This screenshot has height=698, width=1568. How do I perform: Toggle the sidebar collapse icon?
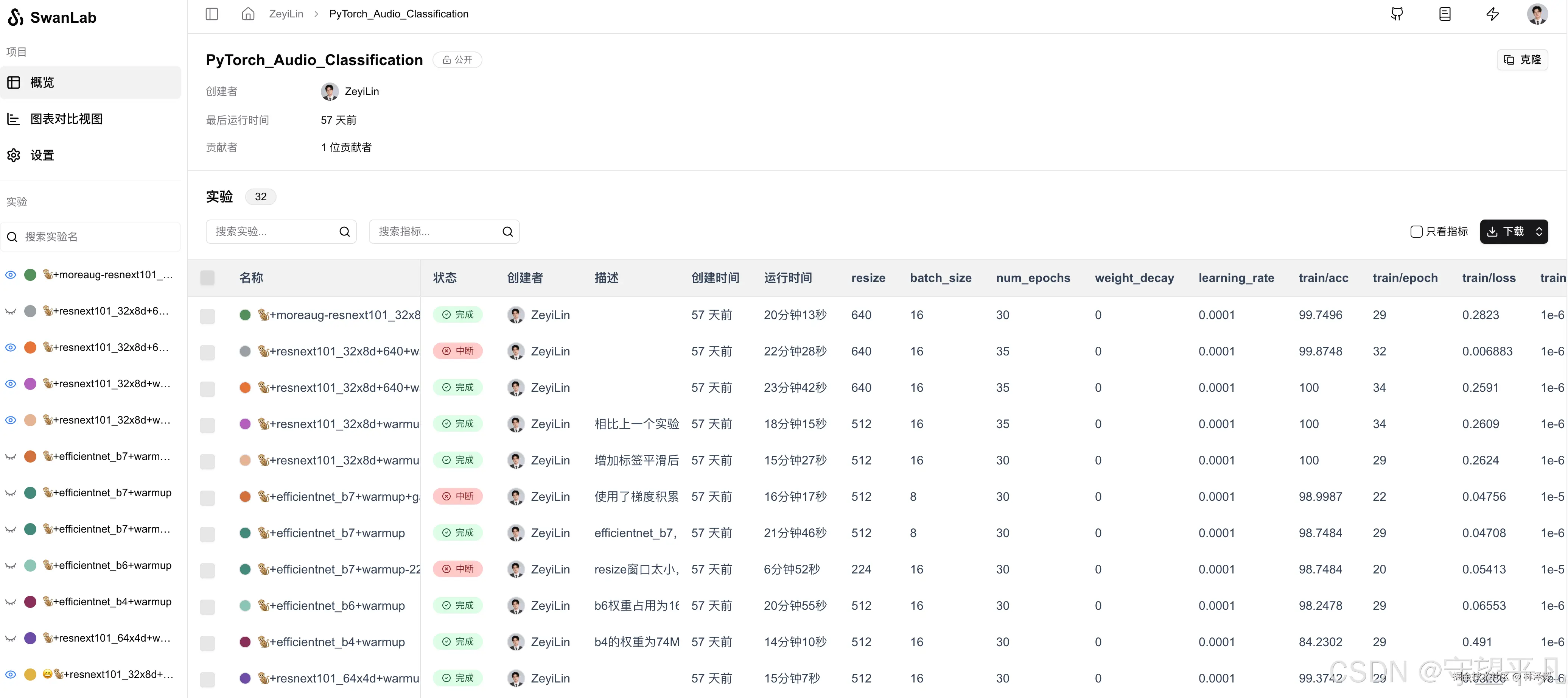[x=212, y=14]
